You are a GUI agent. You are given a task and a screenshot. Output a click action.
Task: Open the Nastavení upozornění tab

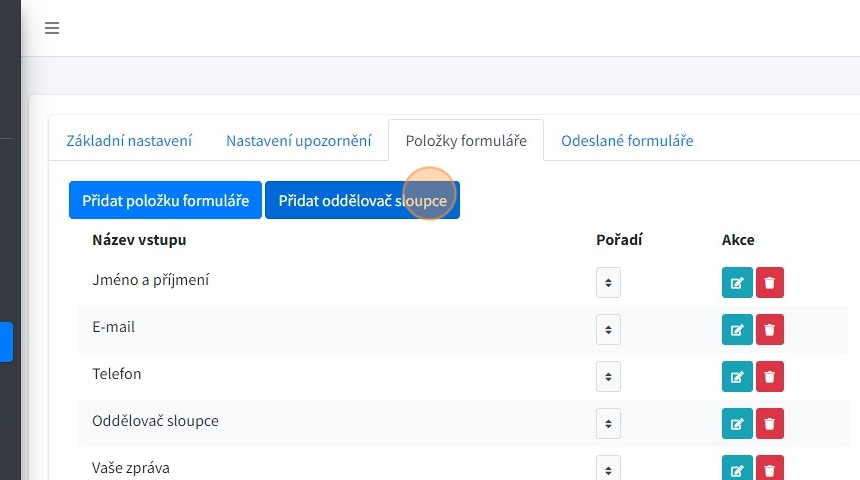pos(298,141)
